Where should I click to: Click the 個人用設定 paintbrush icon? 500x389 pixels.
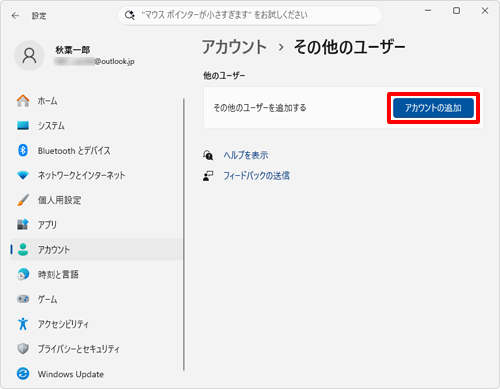(x=23, y=200)
